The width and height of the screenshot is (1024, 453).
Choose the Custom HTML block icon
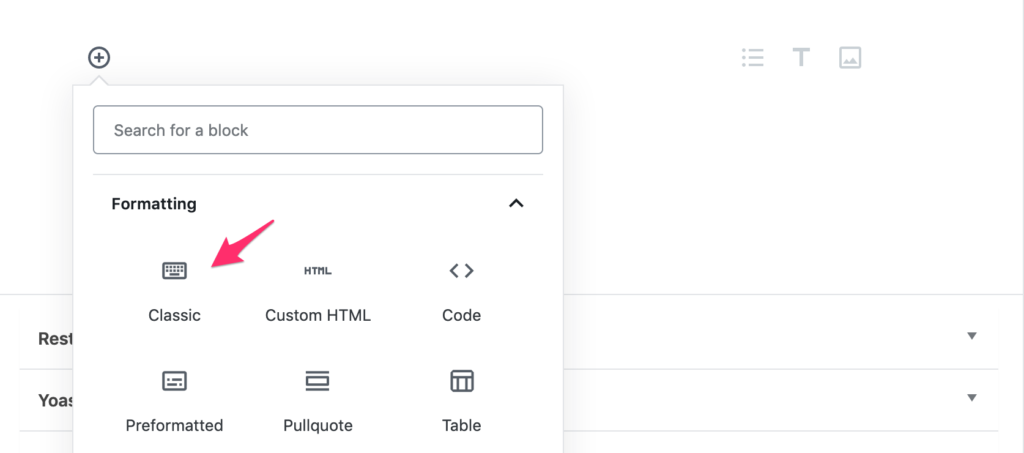[x=318, y=270]
